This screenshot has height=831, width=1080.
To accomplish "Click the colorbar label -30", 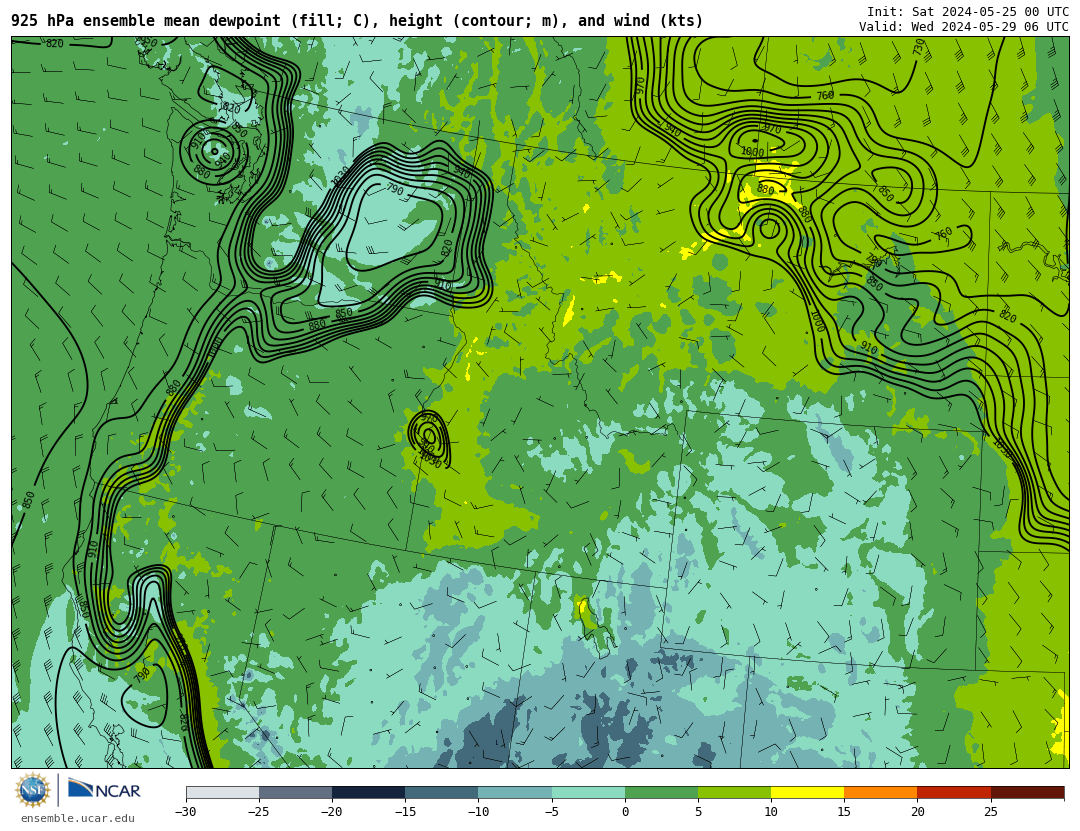I will tap(185, 812).
